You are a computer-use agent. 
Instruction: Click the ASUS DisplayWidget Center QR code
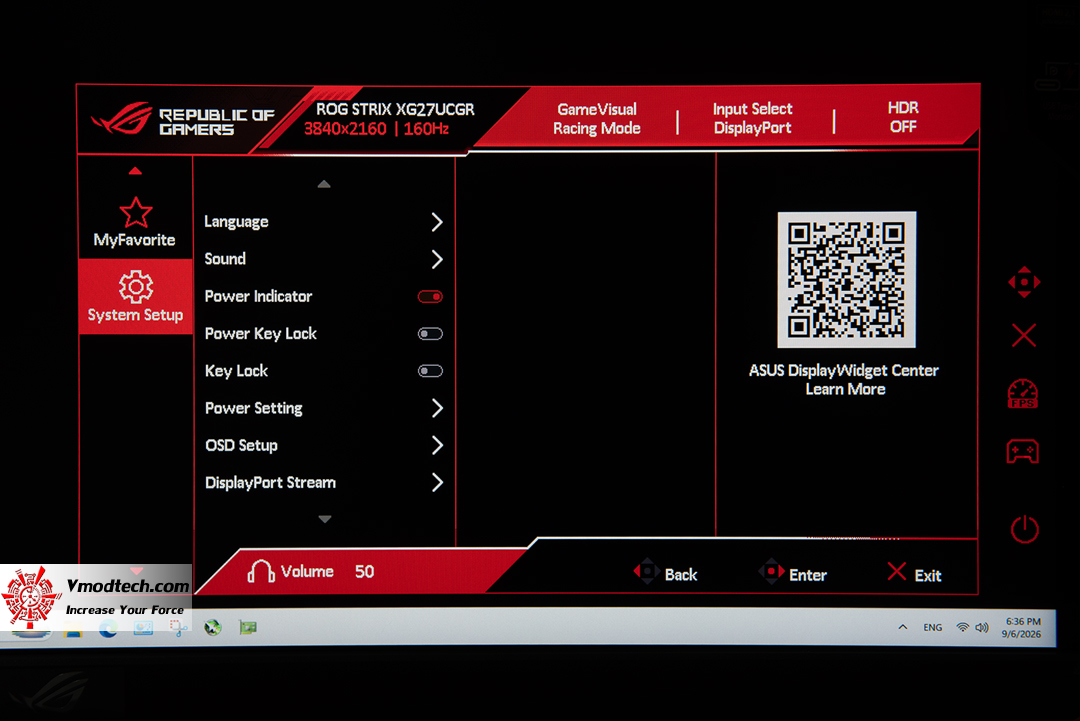847,280
